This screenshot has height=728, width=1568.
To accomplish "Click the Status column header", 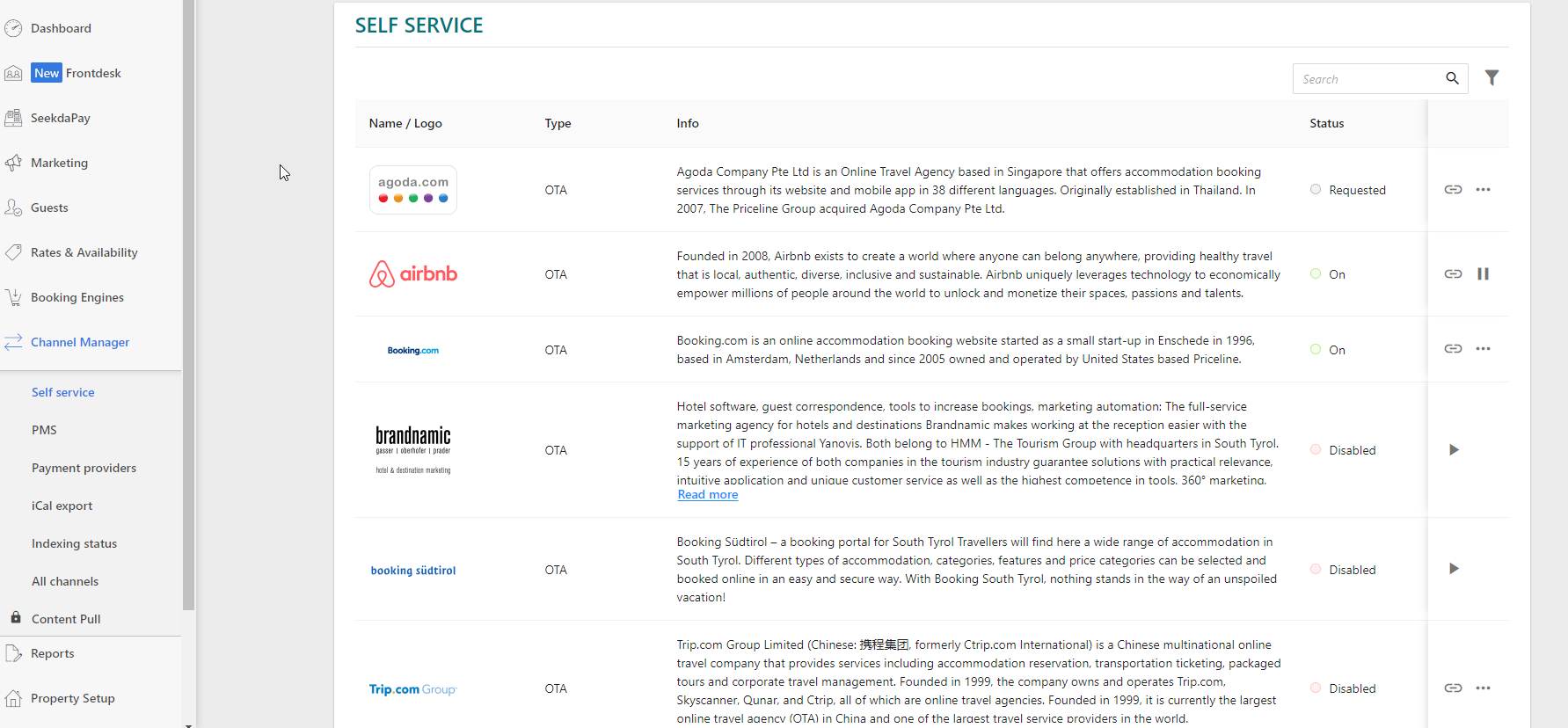I will (x=1326, y=123).
